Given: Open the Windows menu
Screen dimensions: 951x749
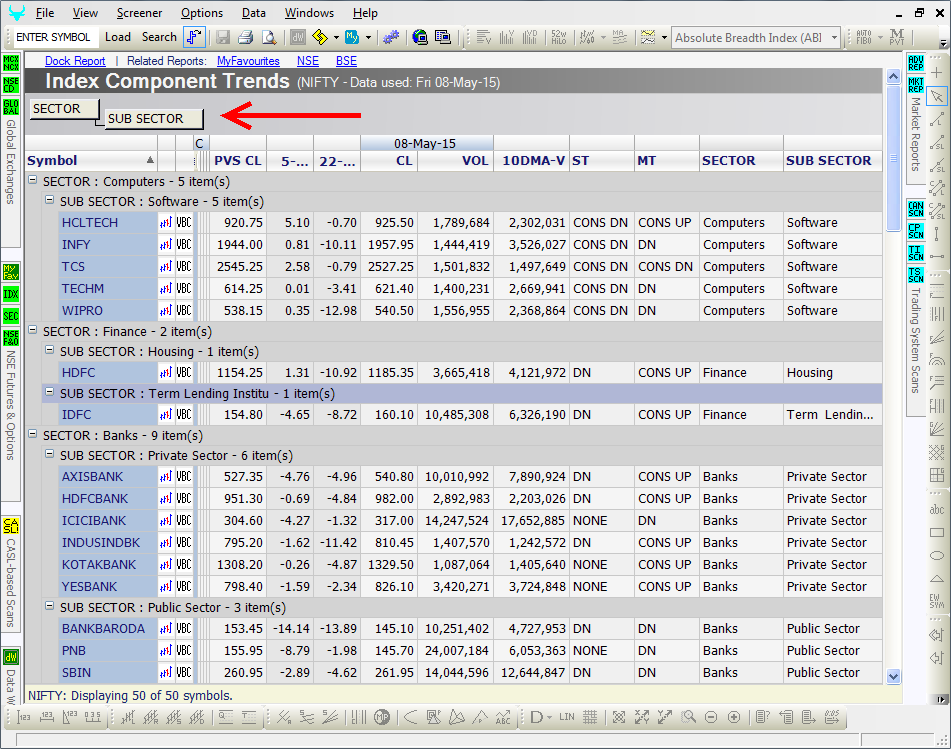Looking at the screenshot, I should point(309,13).
